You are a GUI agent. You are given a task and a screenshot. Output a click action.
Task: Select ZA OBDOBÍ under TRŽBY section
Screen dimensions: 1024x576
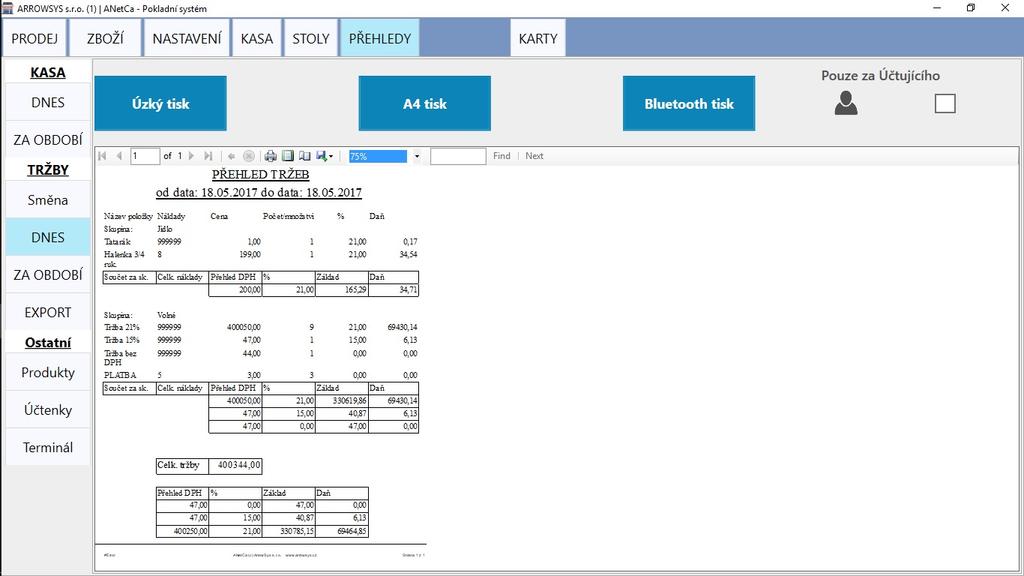pyautogui.click(x=48, y=275)
